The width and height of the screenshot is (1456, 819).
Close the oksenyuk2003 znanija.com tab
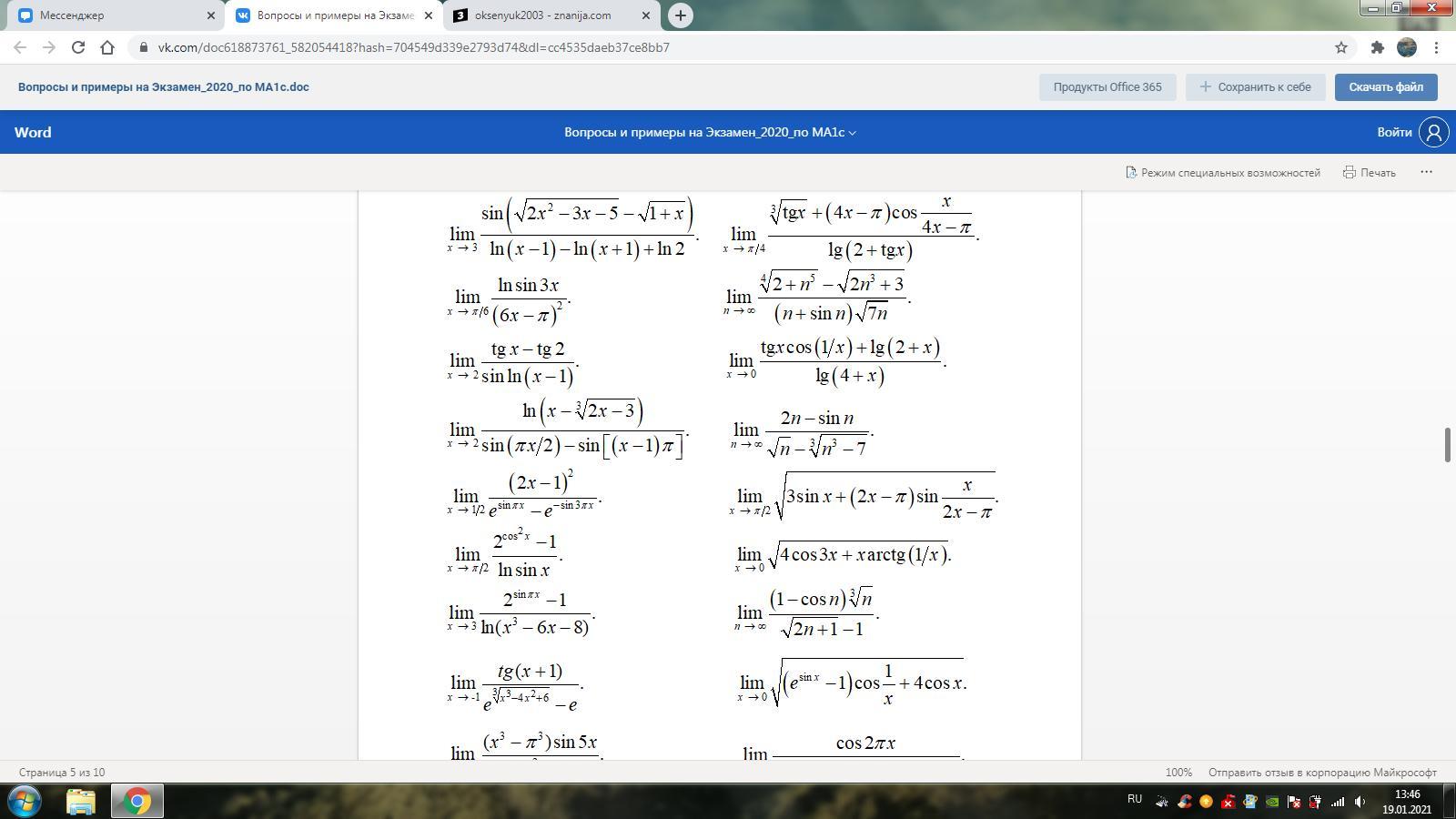click(x=645, y=15)
